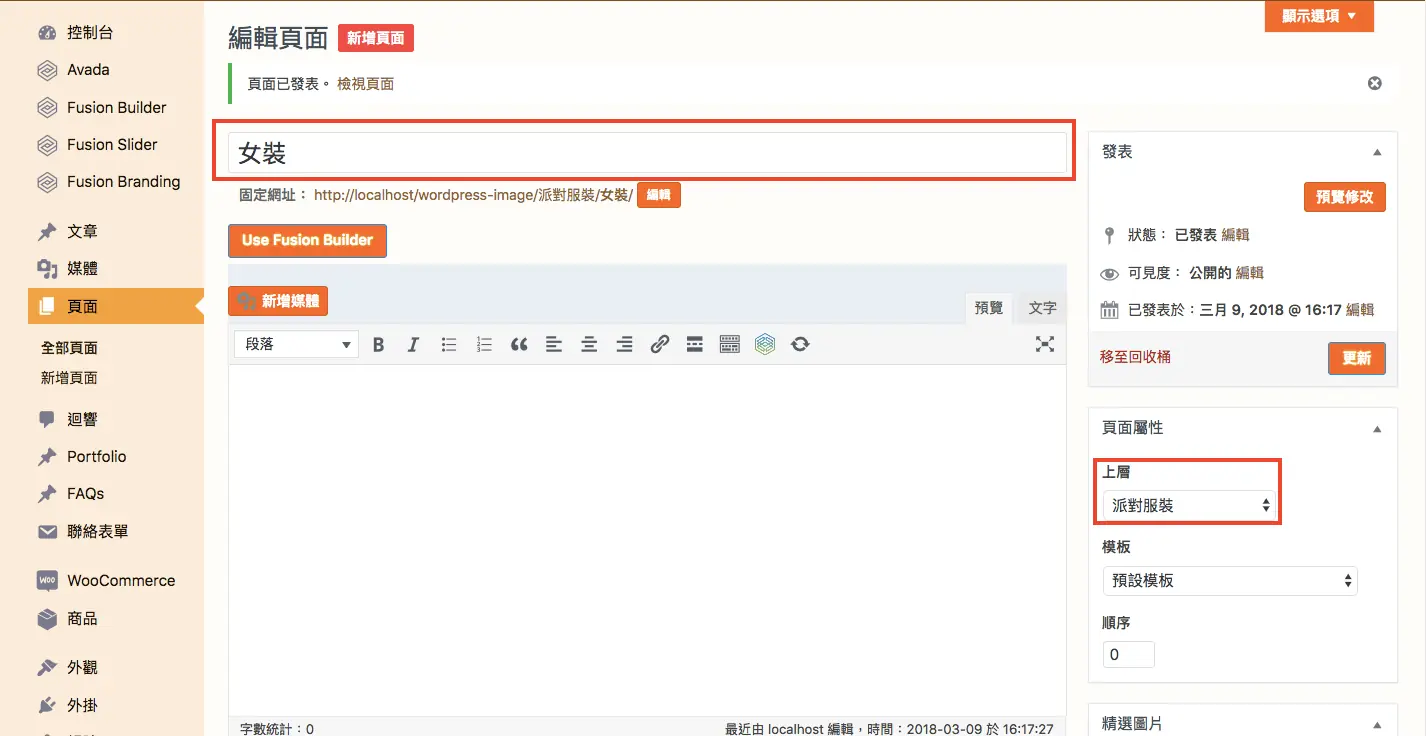
Task: Edit the permalink slug button
Action: pos(659,195)
